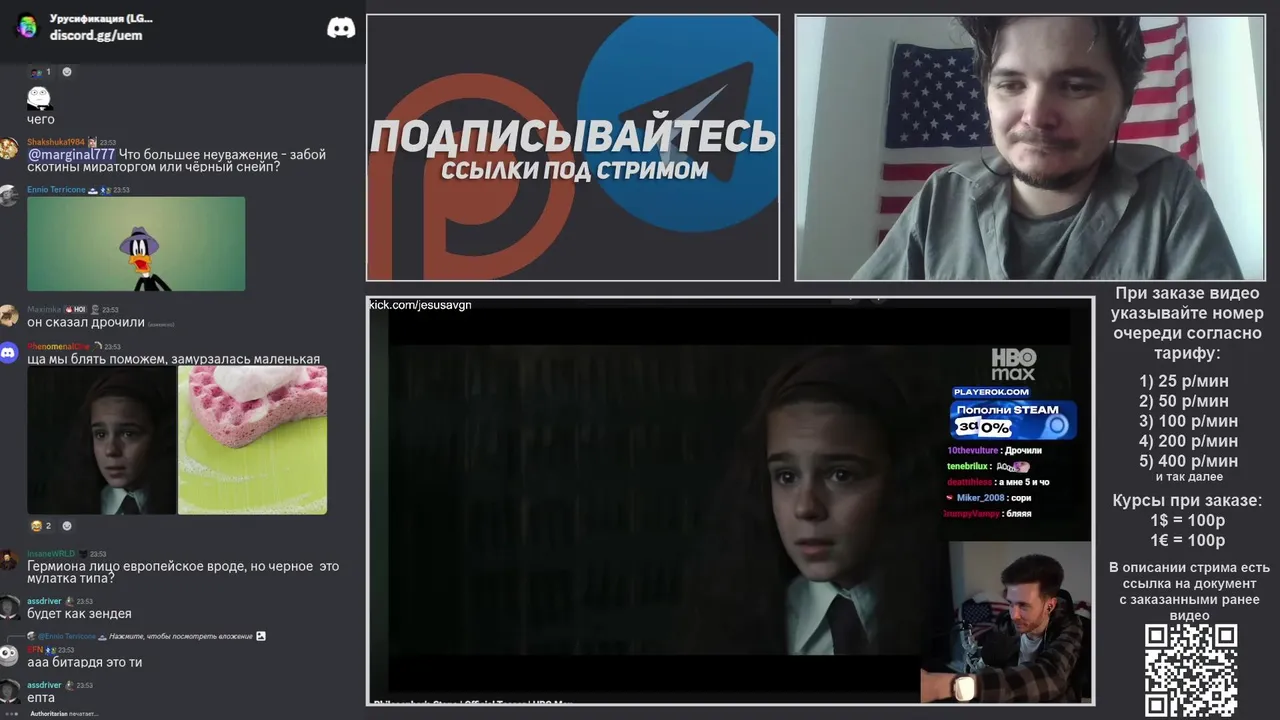The height and width of the screenshot is (720, 1280).
Task: Click assdriver's avatar next to будет как зендея
Action: (9, 608)
